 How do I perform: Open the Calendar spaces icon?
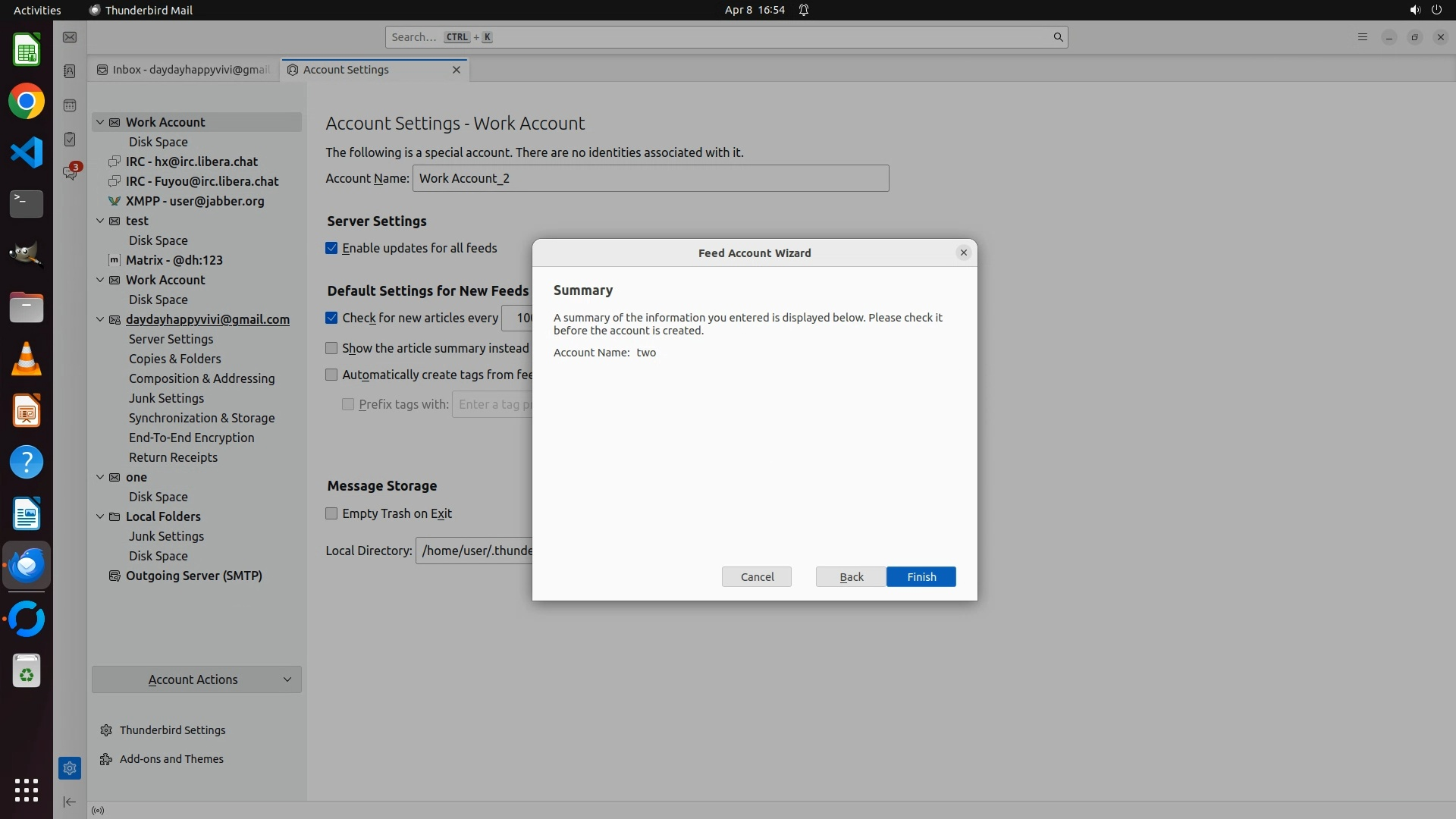(x=70, y=105)
